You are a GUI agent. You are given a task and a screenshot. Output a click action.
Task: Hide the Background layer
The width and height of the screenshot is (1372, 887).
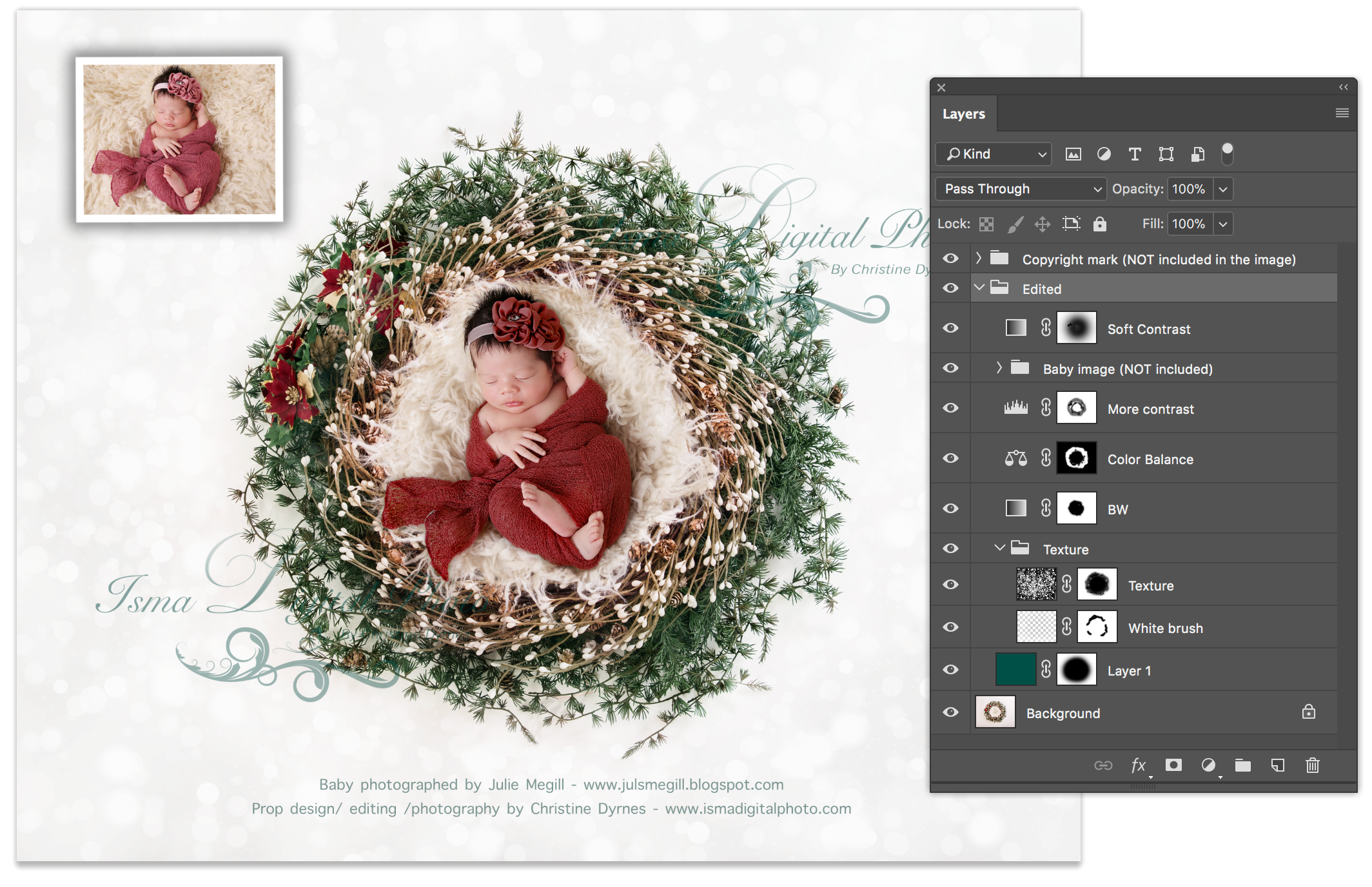pos(950,712)
